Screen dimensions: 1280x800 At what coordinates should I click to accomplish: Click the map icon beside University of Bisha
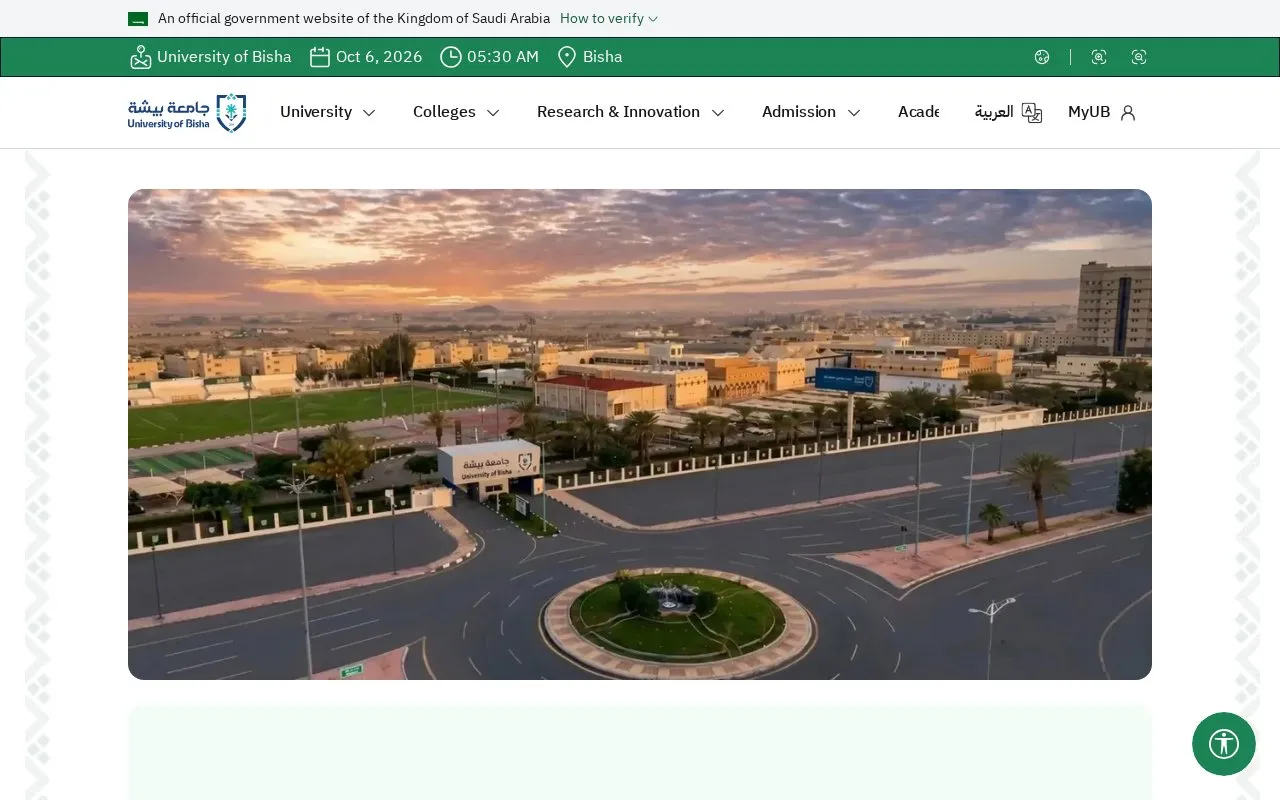(x=140, y=57)
